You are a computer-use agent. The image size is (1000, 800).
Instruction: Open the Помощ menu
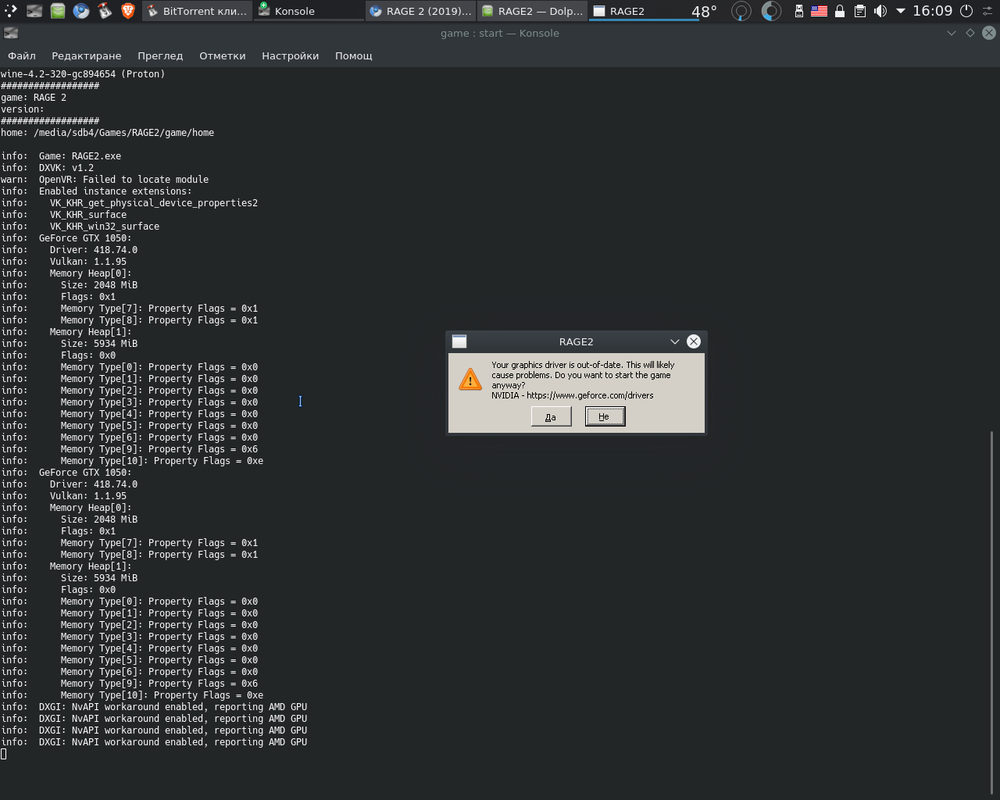[353, 56]
